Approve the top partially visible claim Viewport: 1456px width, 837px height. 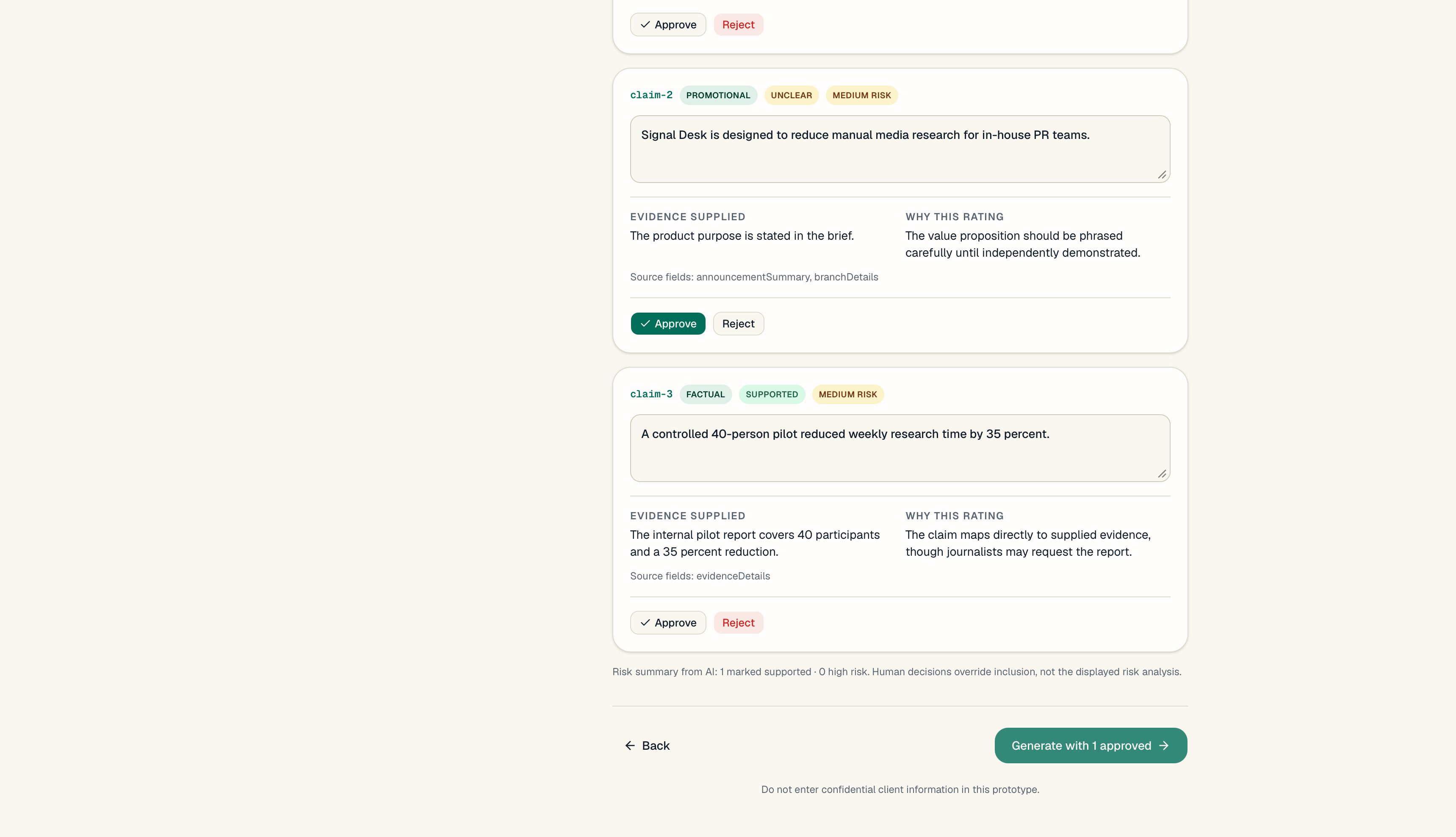click(x=668, y=25)
